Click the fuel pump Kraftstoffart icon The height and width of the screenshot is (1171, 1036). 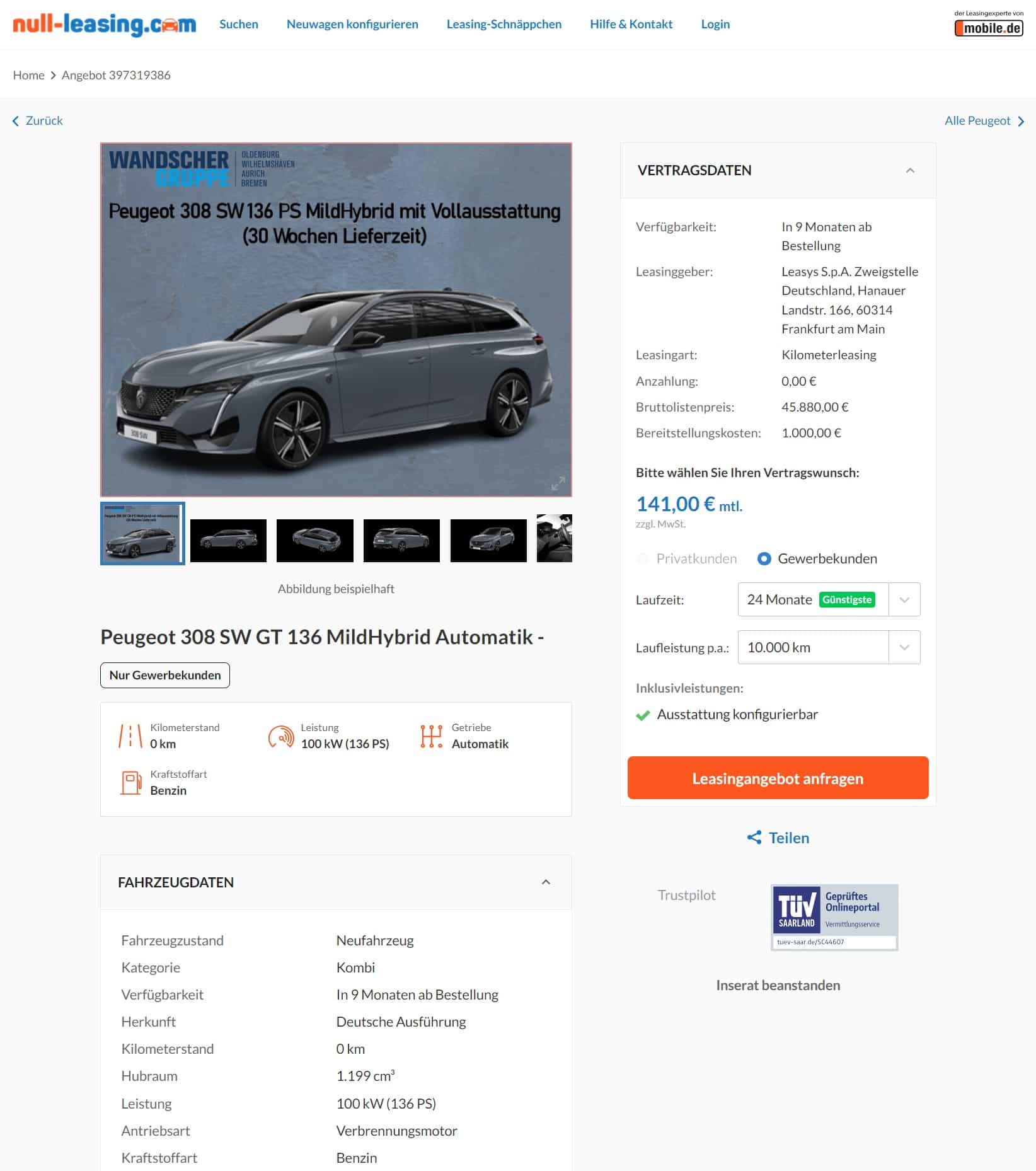[x=130, y=782]
